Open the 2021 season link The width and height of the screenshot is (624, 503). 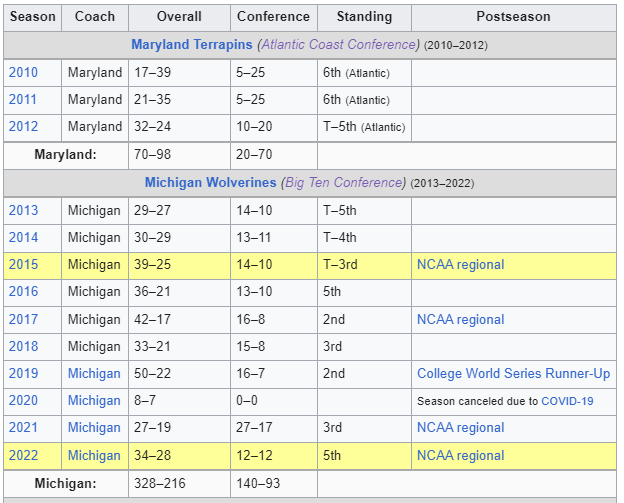(x=22, y=427)
